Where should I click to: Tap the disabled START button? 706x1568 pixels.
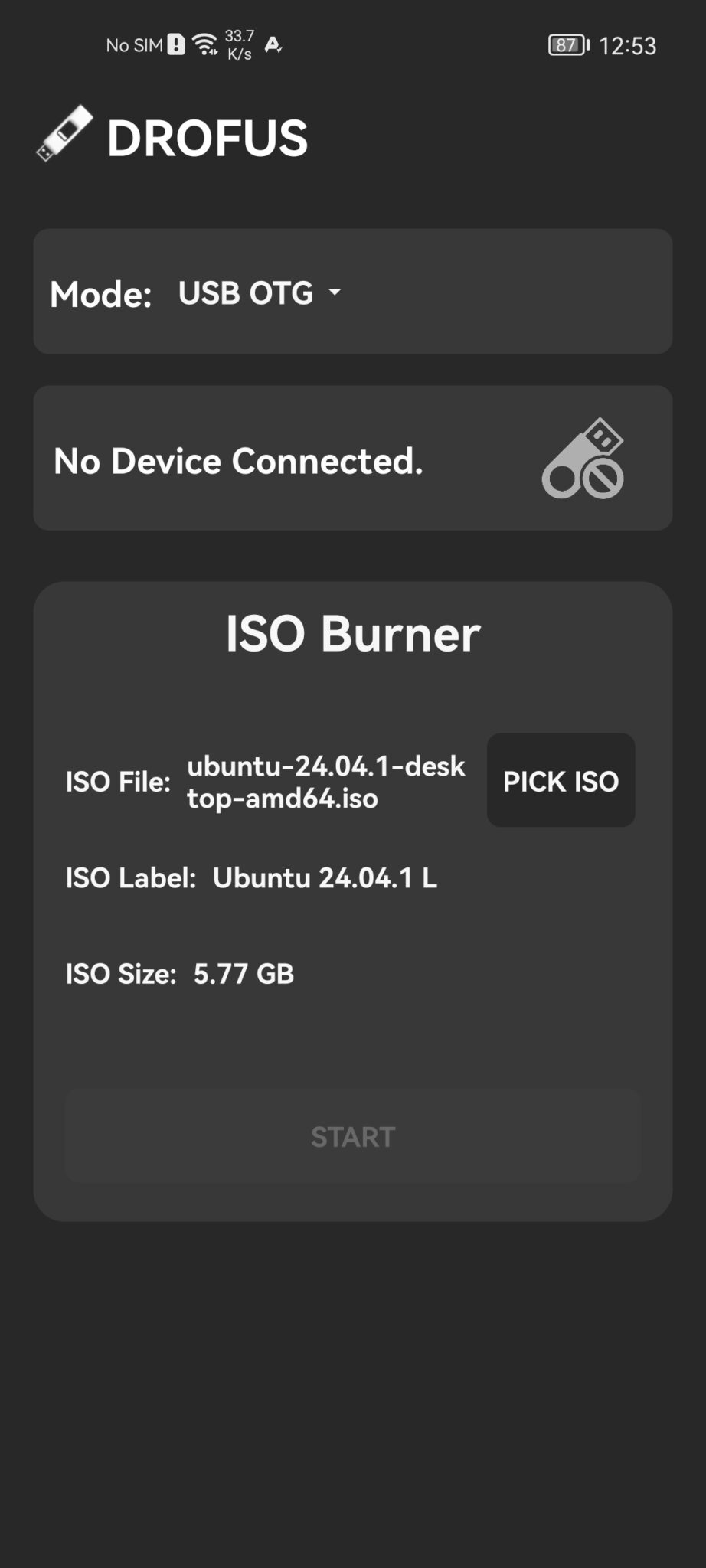pyautogui.click(x=352, y=1136)
